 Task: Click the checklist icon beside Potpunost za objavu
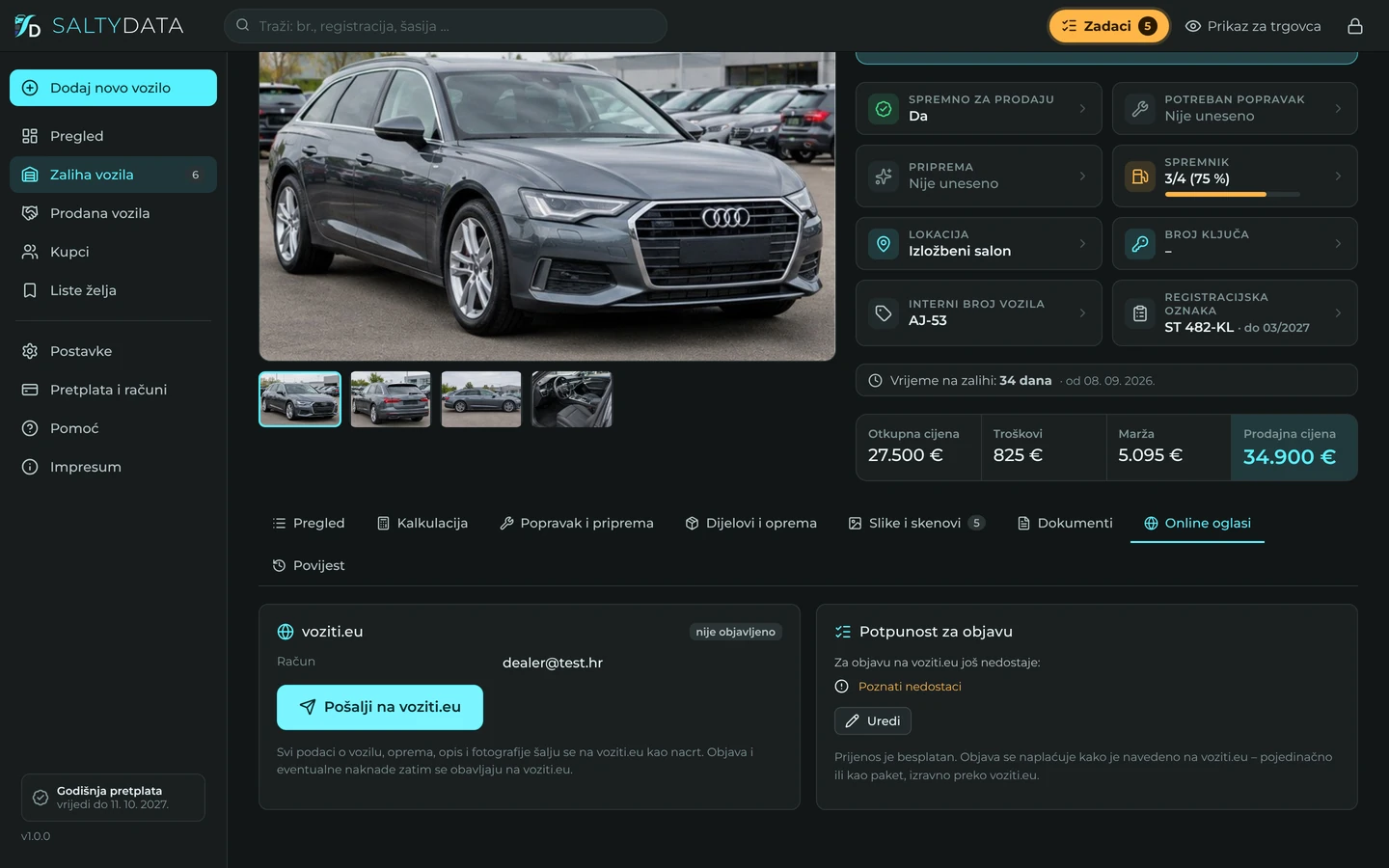tap(843, 632)
